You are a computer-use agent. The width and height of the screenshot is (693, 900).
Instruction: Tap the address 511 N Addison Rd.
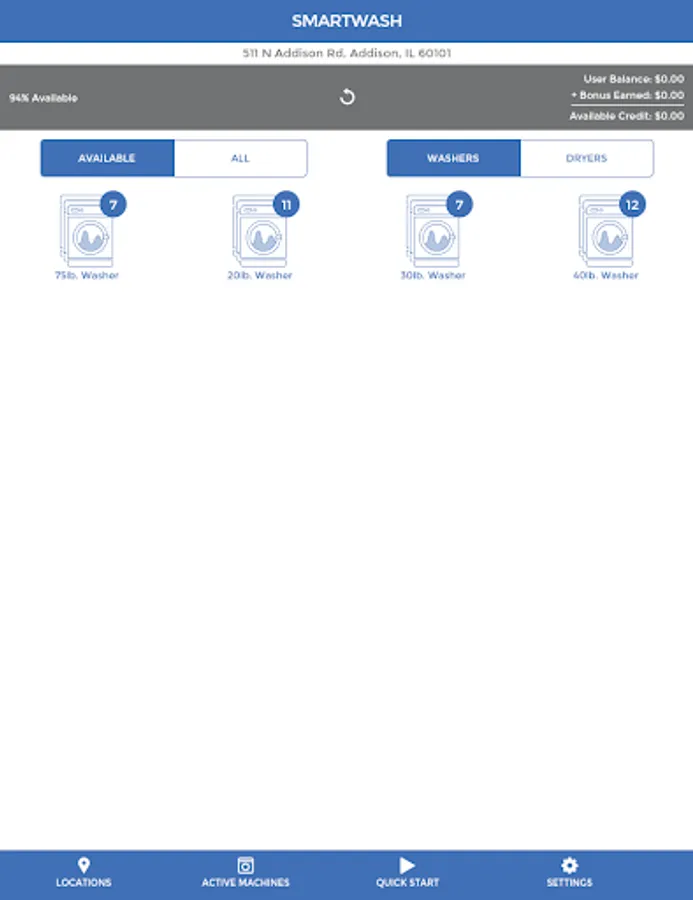click(347, 53)
